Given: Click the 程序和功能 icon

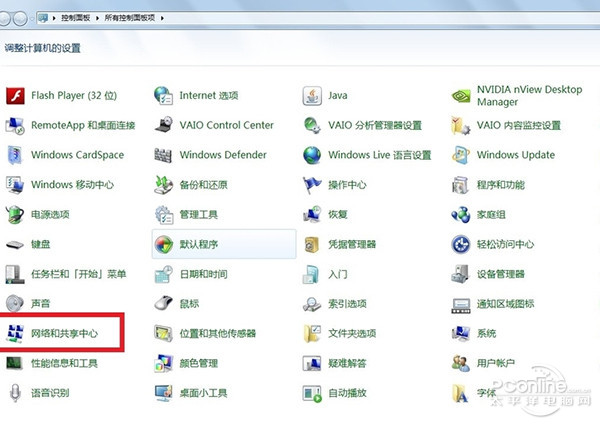Looking at the screenshot, I should tap(461, 185).
